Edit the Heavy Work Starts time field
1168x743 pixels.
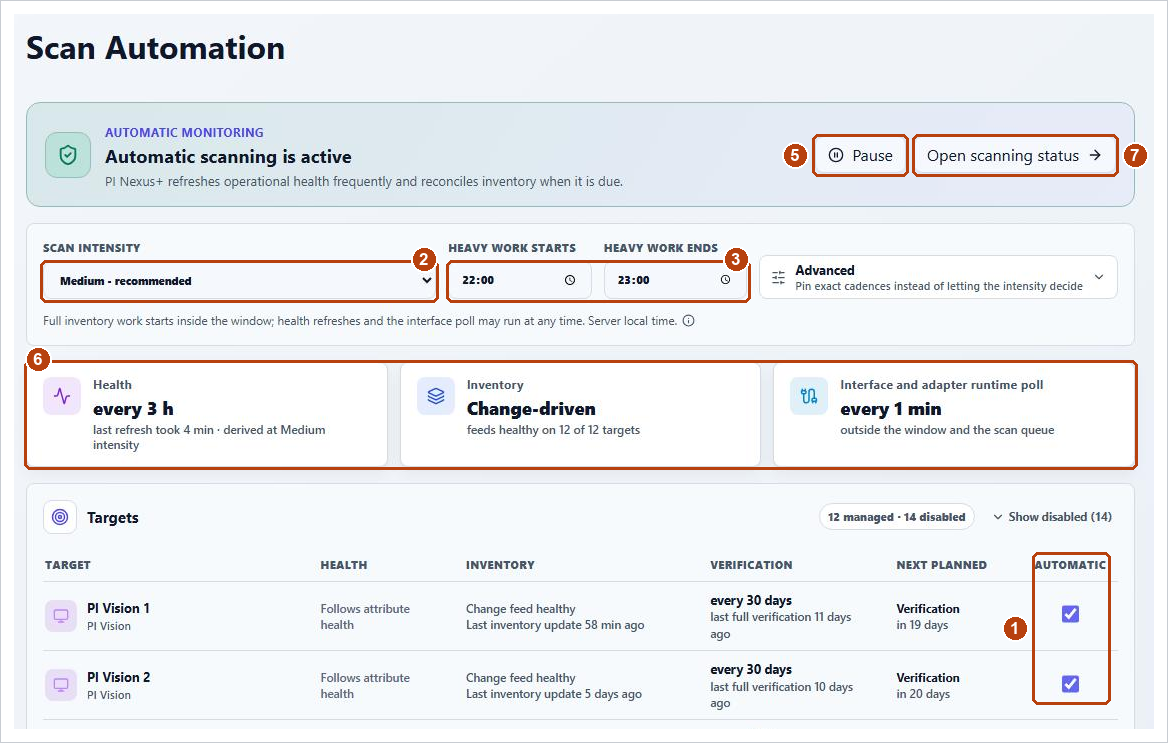click(x=519, y=280)
